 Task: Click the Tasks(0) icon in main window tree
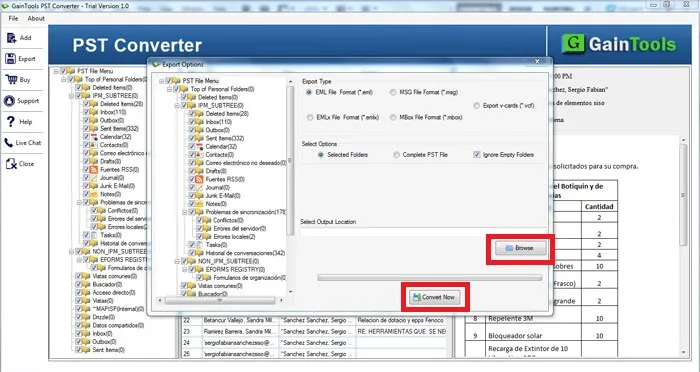coord(94,235)
